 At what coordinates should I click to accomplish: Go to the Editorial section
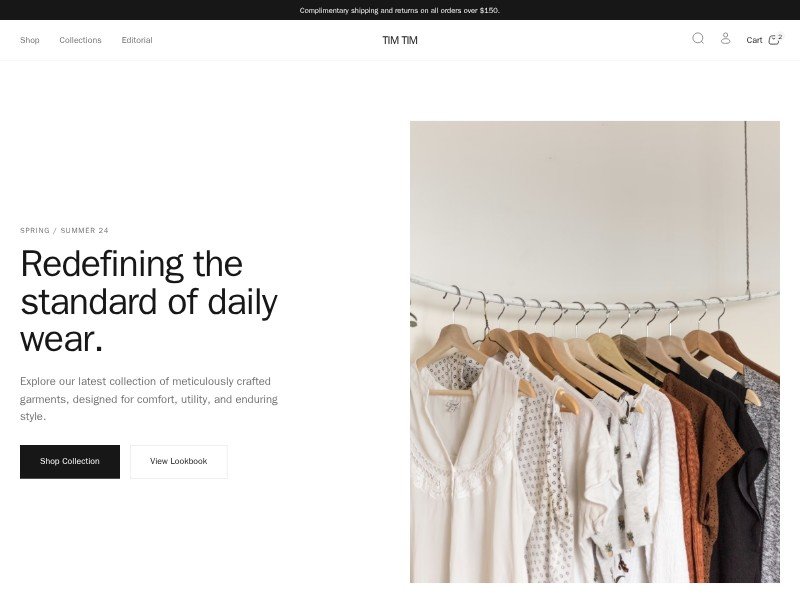coord(137,40)
